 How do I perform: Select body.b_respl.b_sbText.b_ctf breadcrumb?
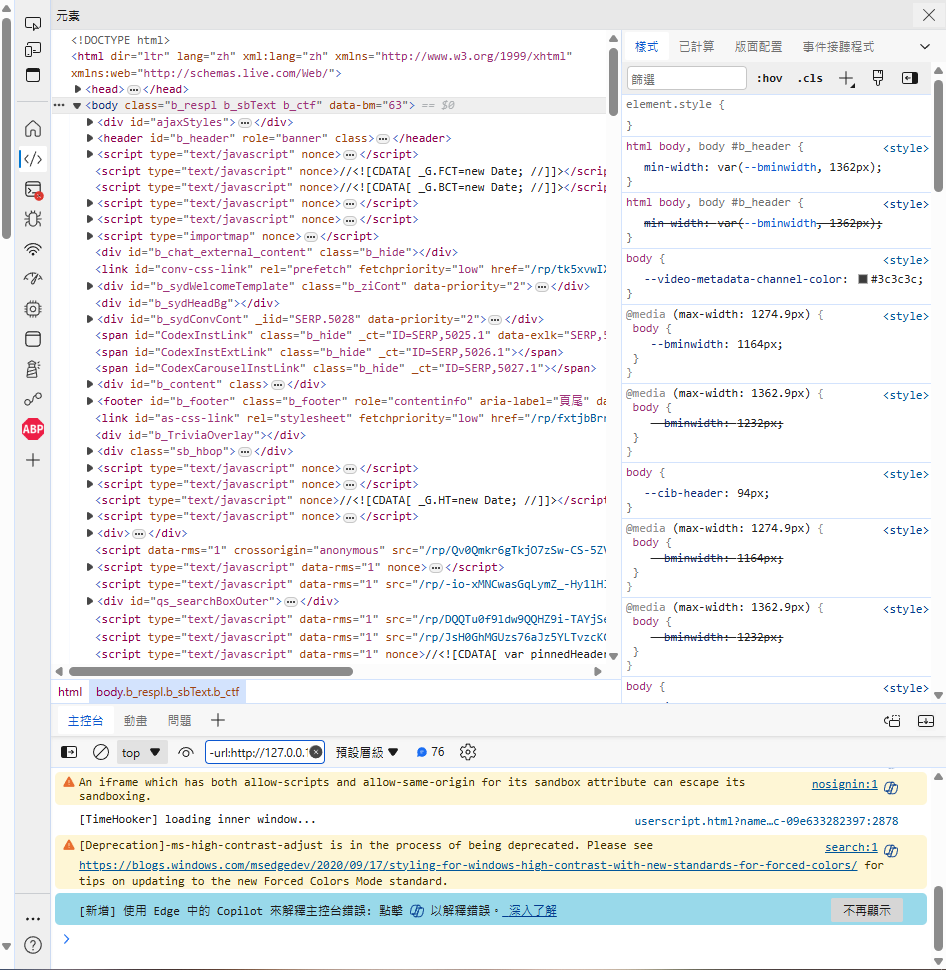[x=168, y=692]
